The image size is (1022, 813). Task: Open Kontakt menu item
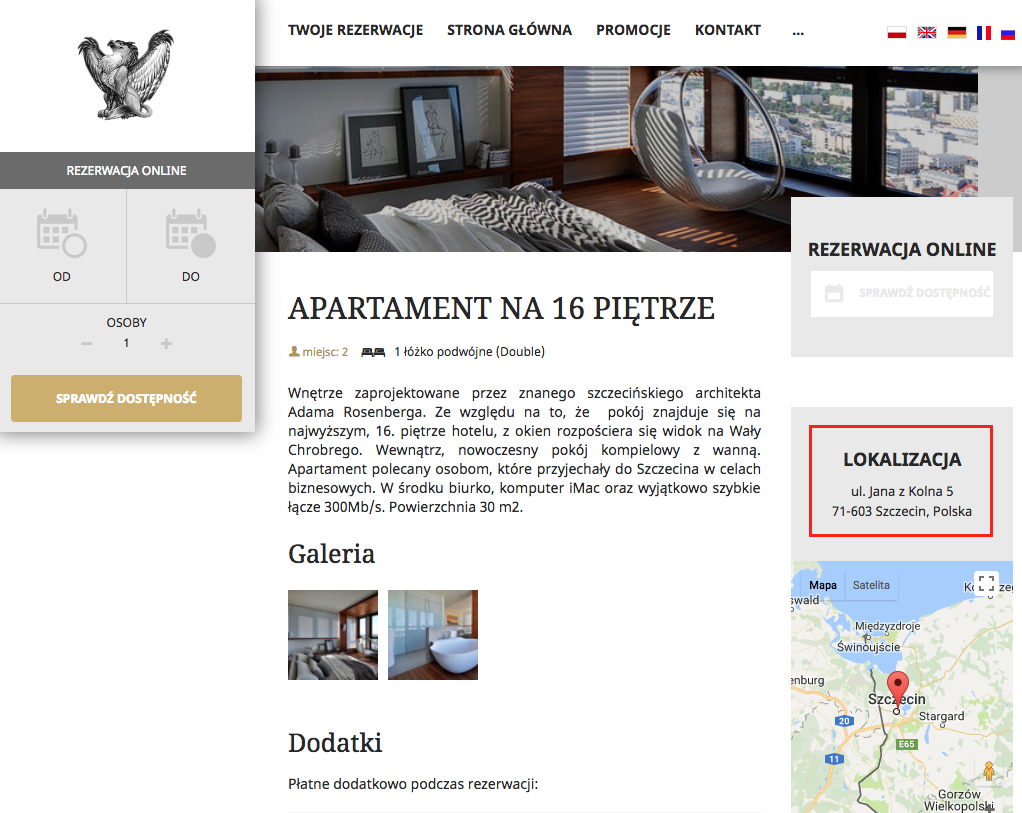coord(727,30)
